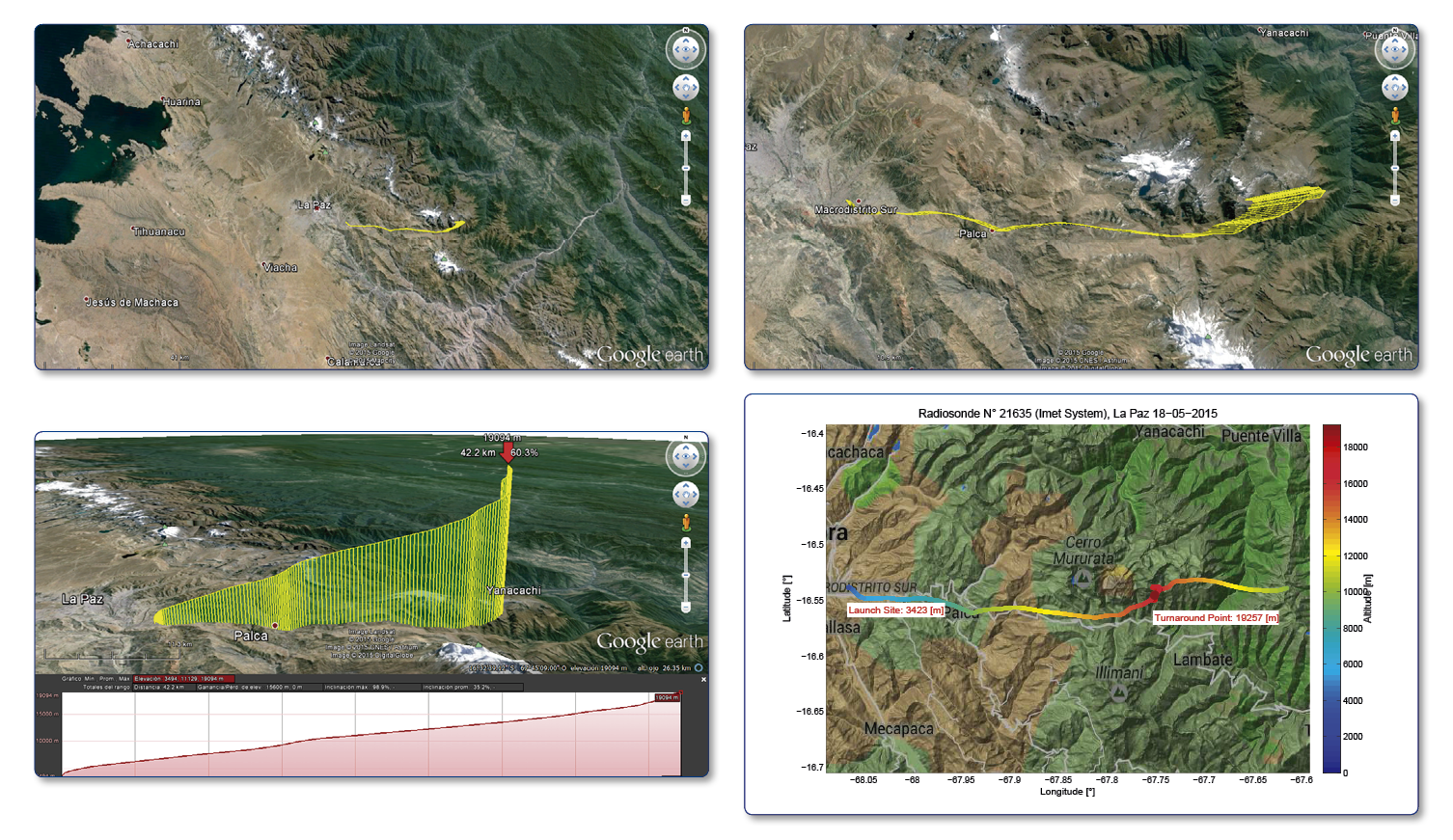The height and width of the screenshot is (840, 1453).
Task: Zoom in using the plus button on the Huarina map
Action: (x=686, y=136)
